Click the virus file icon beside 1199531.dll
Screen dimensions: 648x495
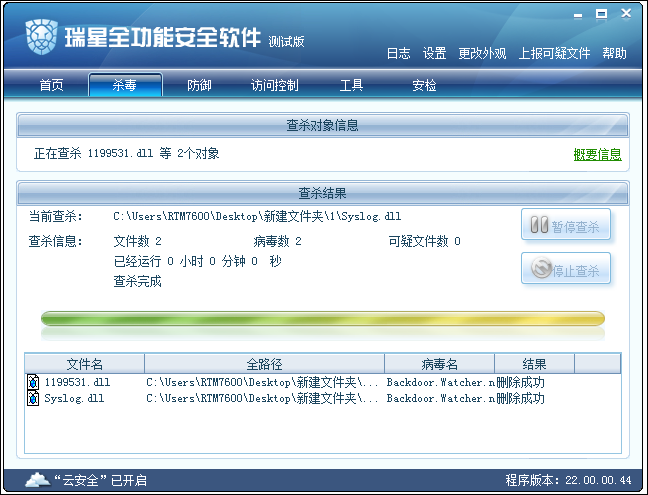[x=33, y=382]
